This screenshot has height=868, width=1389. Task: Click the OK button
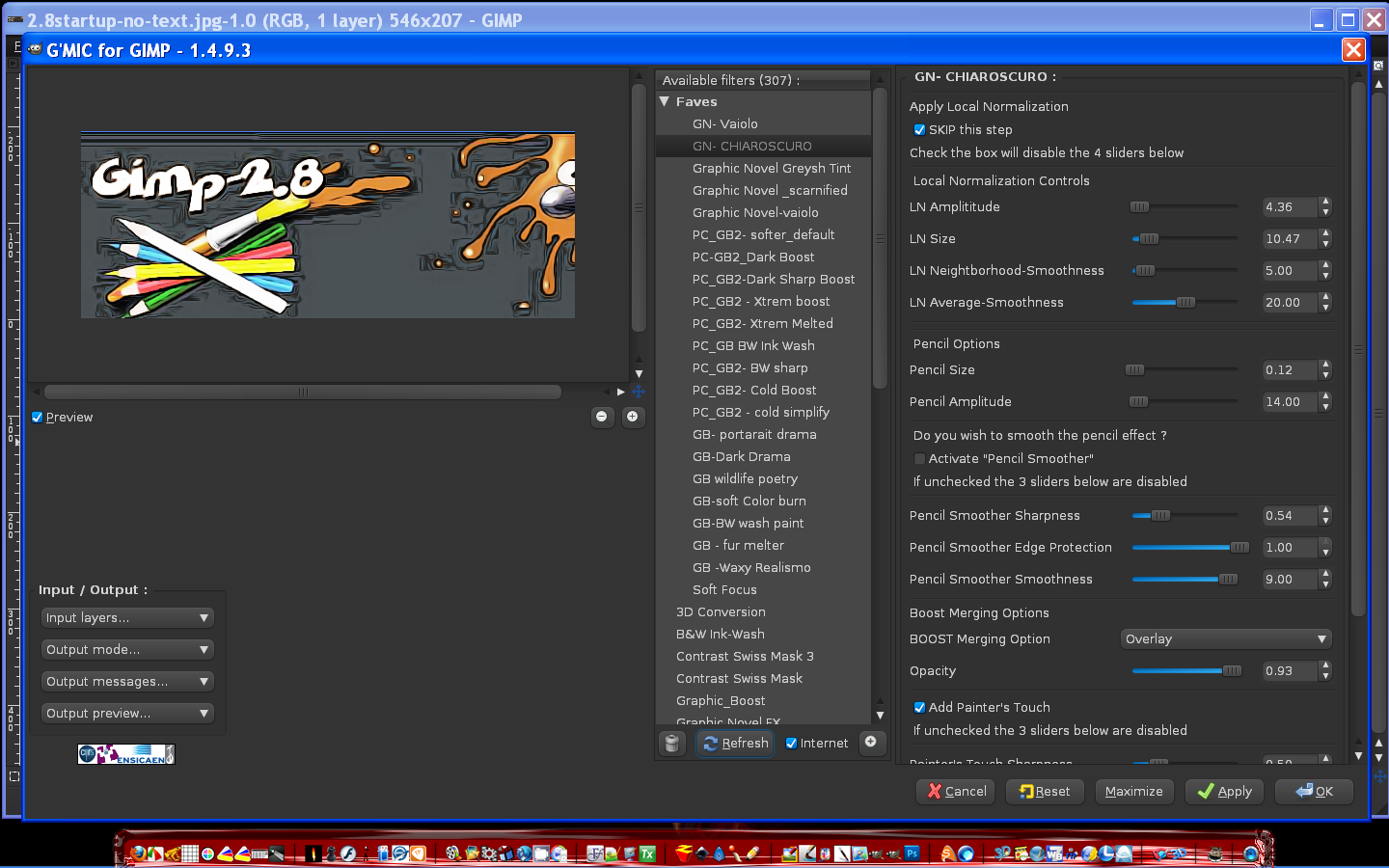tap(1314, 791)
